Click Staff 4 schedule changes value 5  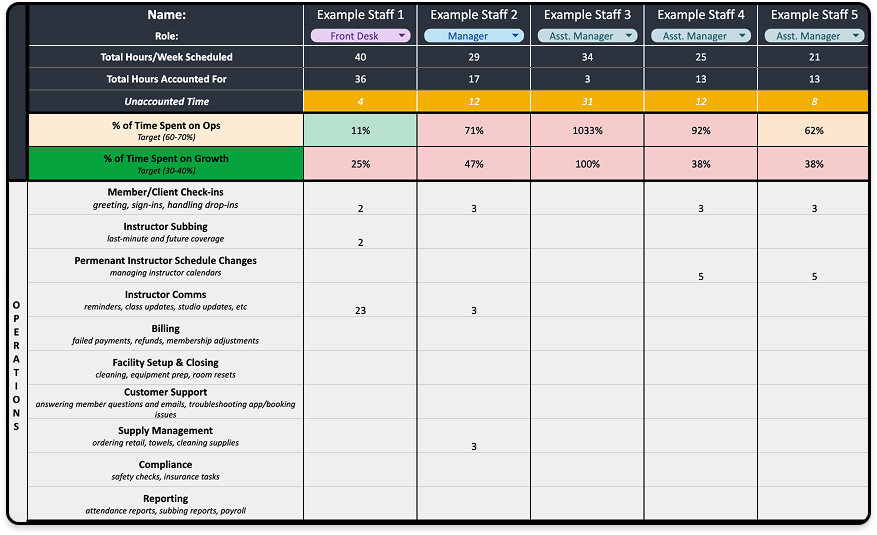[701, 276]
